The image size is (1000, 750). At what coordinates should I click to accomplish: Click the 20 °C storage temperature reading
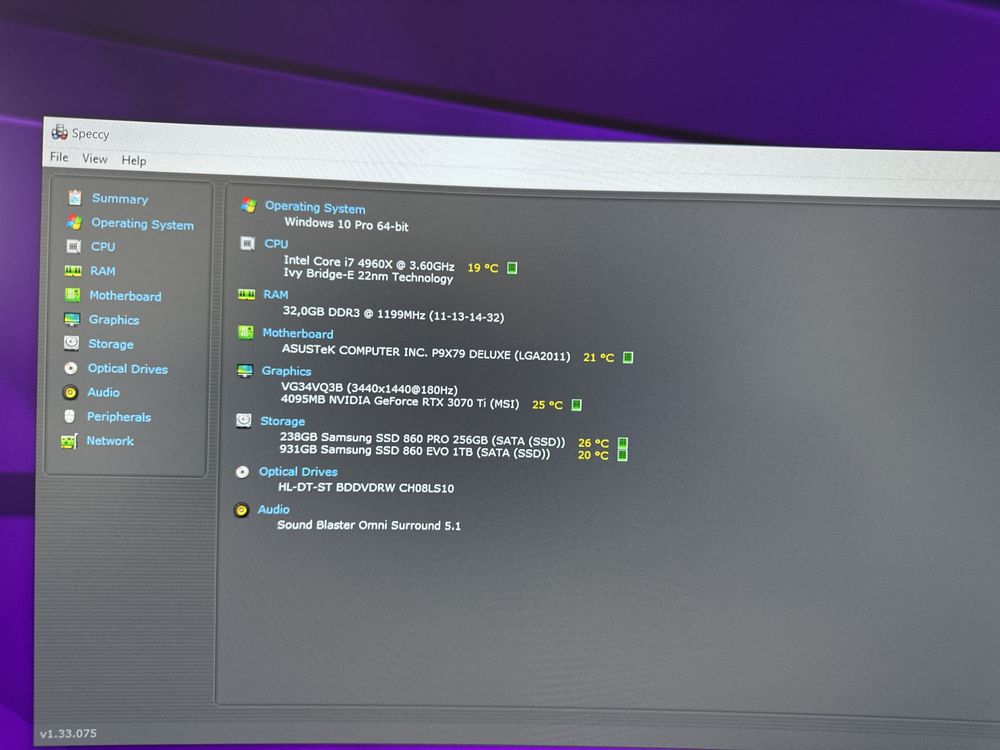(593, 455)
